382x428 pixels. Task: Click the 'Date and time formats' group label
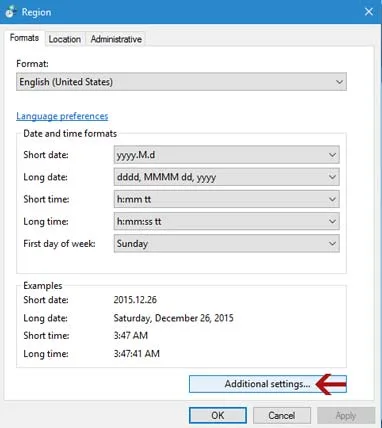click(x=70, y=134)
